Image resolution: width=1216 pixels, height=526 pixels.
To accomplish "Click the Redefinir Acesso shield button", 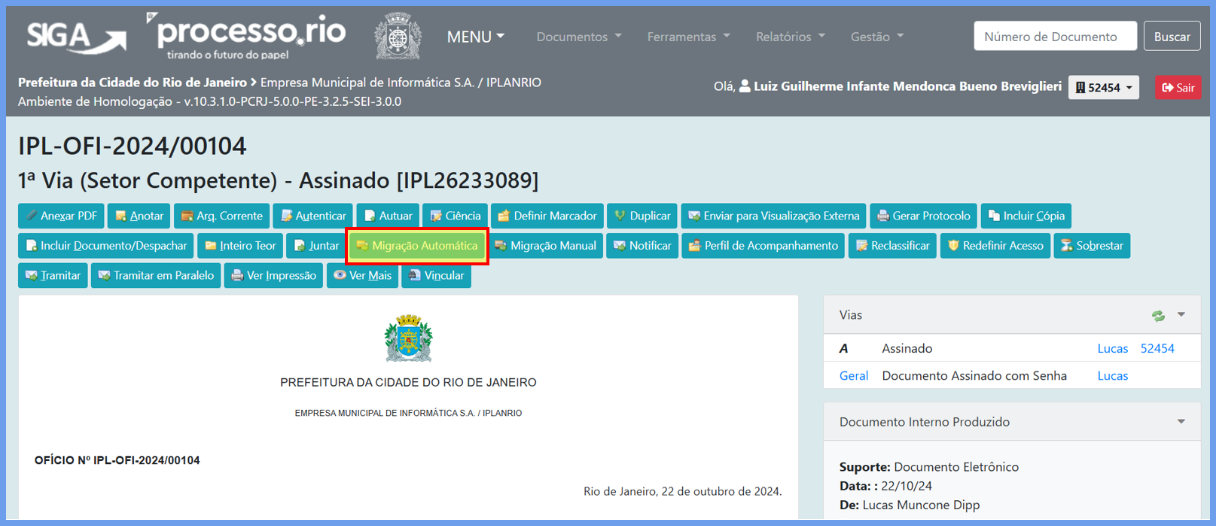I will (x=994, y=246).
